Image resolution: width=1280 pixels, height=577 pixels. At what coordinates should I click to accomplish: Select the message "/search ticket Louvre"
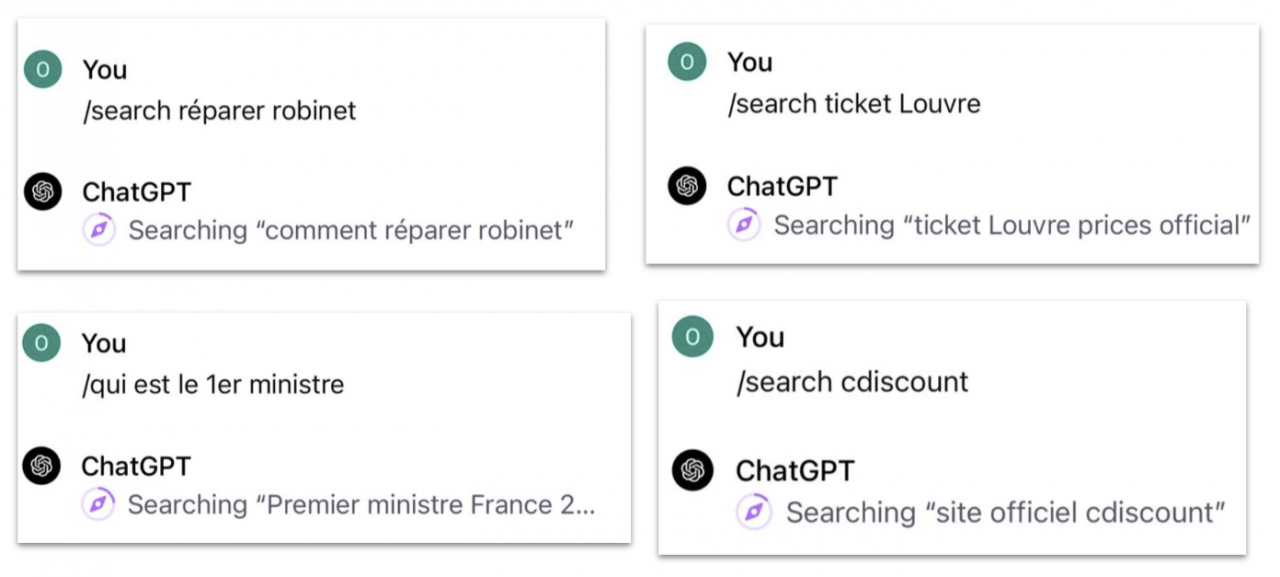click(854, 103)
